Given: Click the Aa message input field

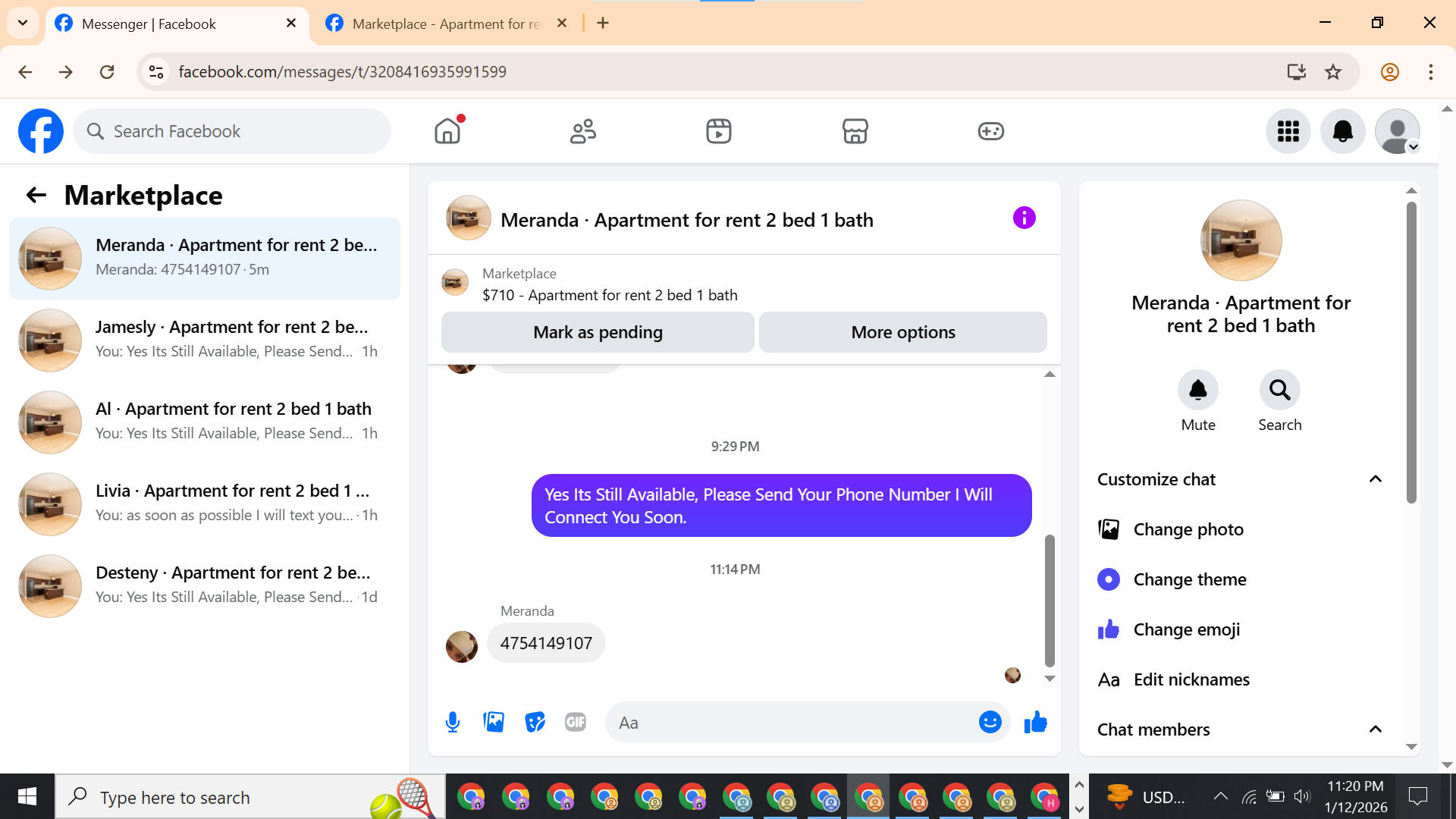Looking at the screenshot, I should click(792, 723).
